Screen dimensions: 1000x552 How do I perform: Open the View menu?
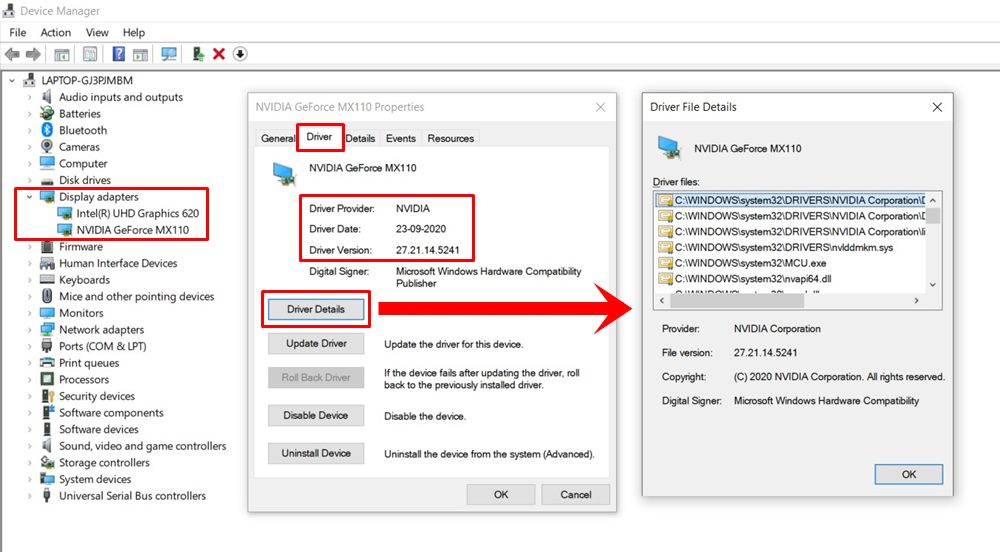[97, 33]
